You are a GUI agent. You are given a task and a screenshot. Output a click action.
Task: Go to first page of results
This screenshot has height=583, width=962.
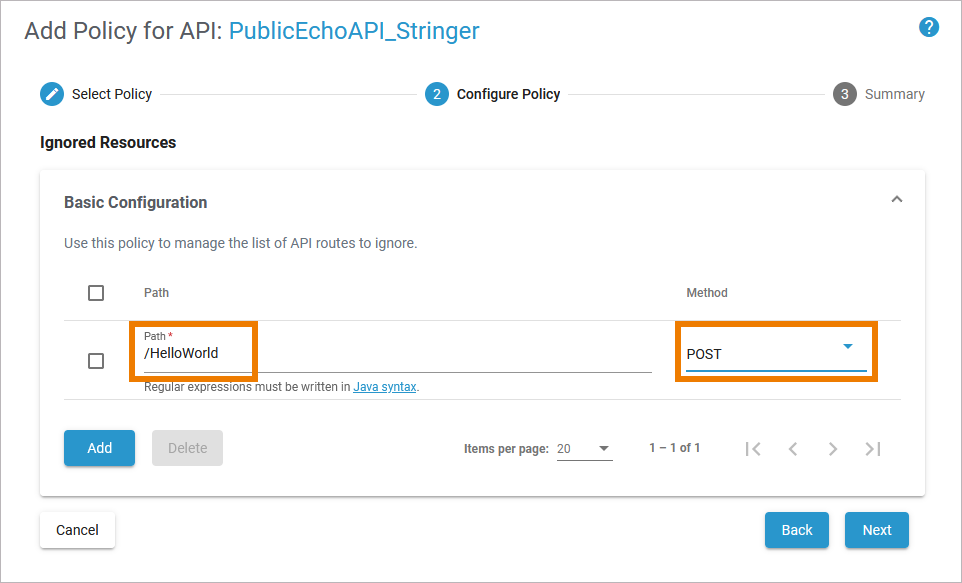coord(753,449)
